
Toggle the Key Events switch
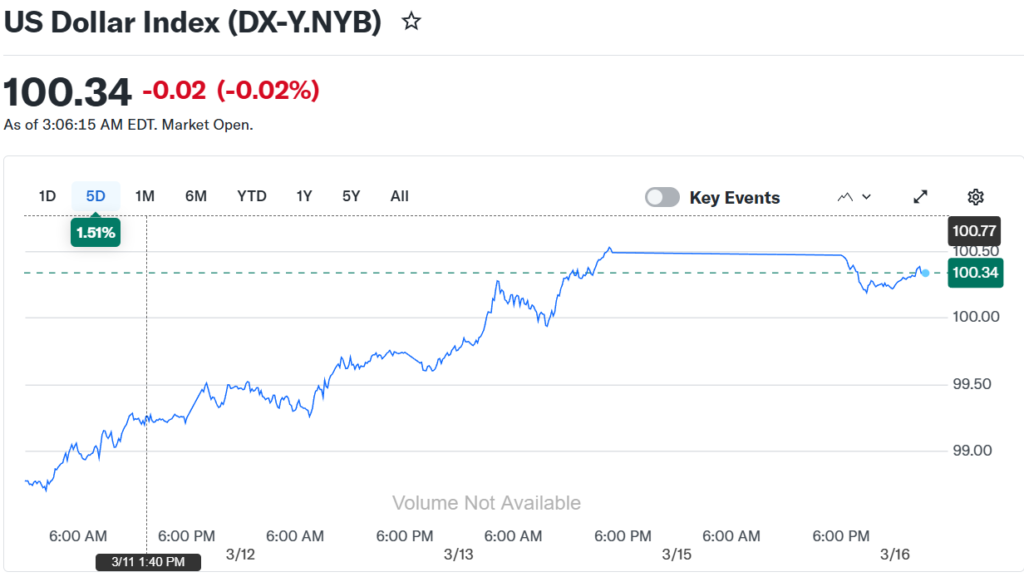pos(662,197)
